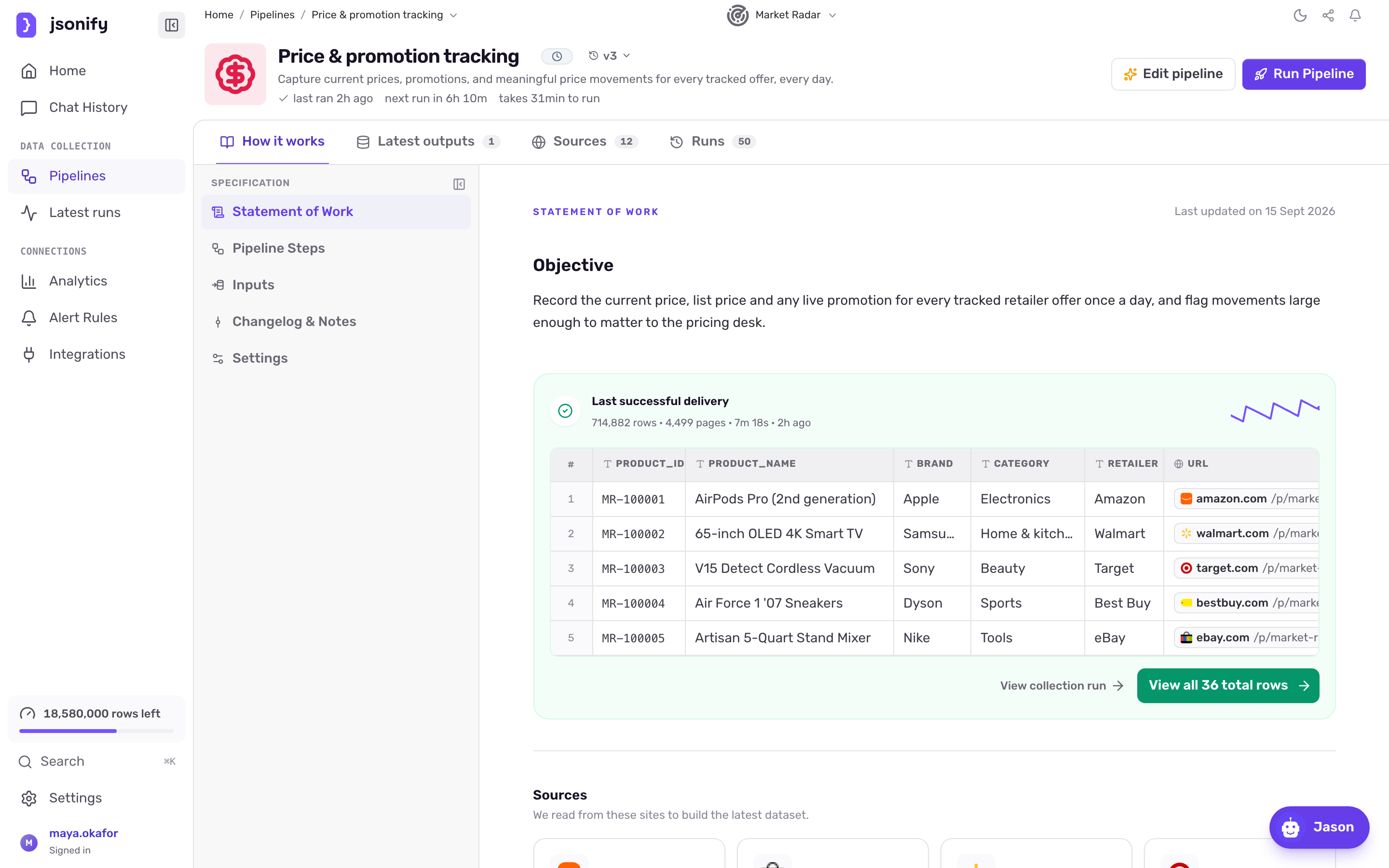The image size is (1389, 868).
Task: Switch to Runs tab
Action: coord(712,142)
